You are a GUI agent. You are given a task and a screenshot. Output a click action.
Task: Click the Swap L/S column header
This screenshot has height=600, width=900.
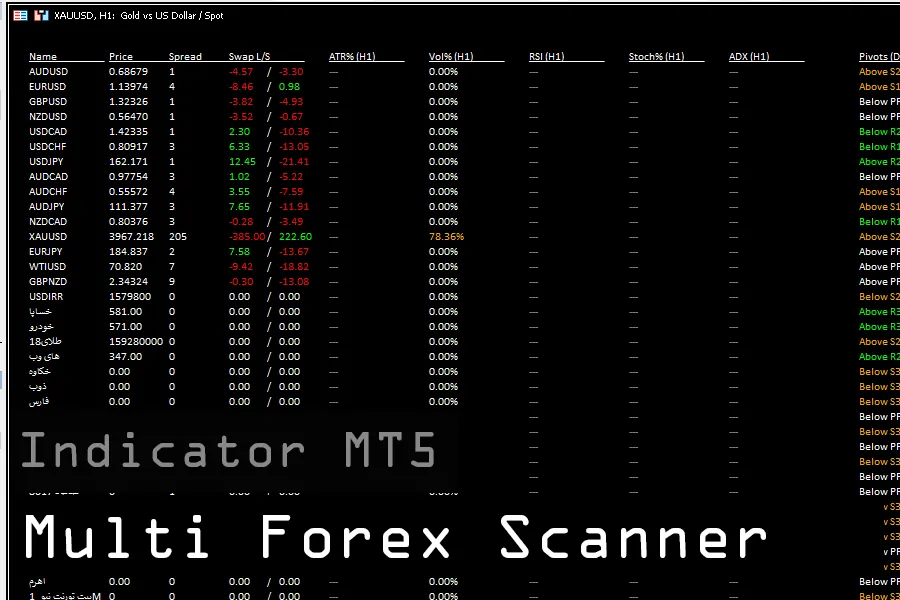249,56
